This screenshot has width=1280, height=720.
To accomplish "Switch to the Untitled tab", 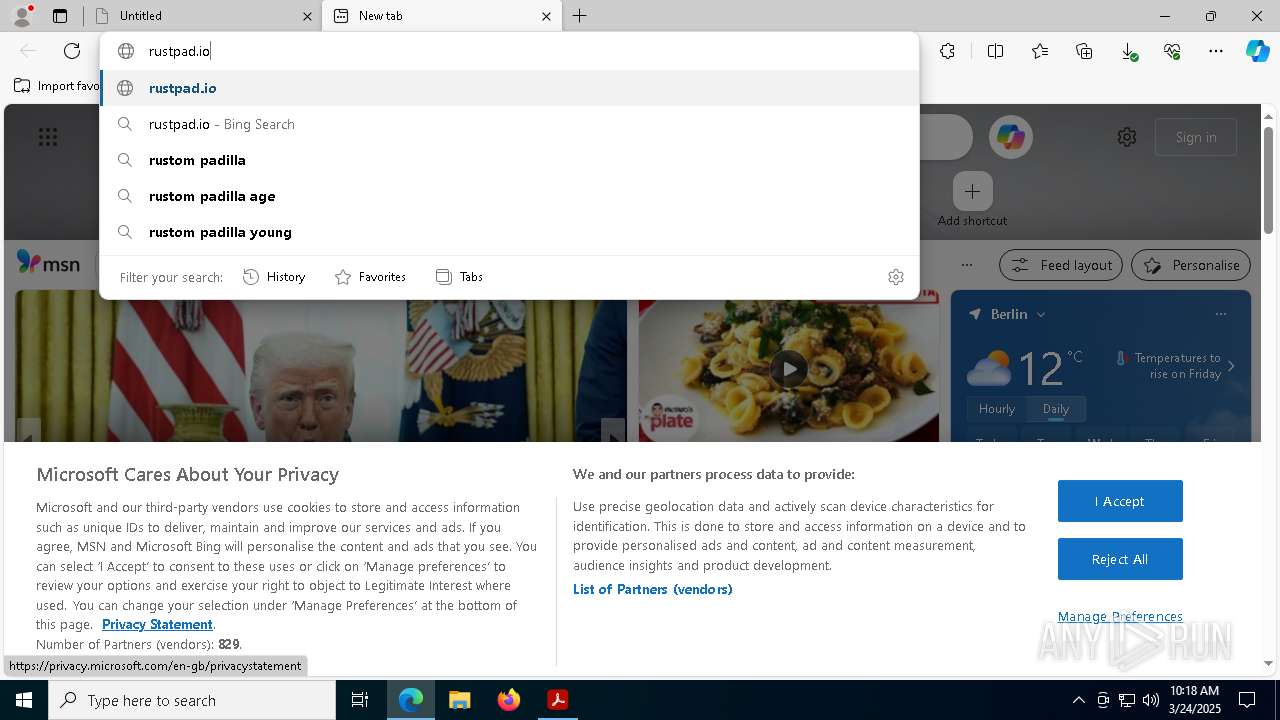I will tap(203, 16).
